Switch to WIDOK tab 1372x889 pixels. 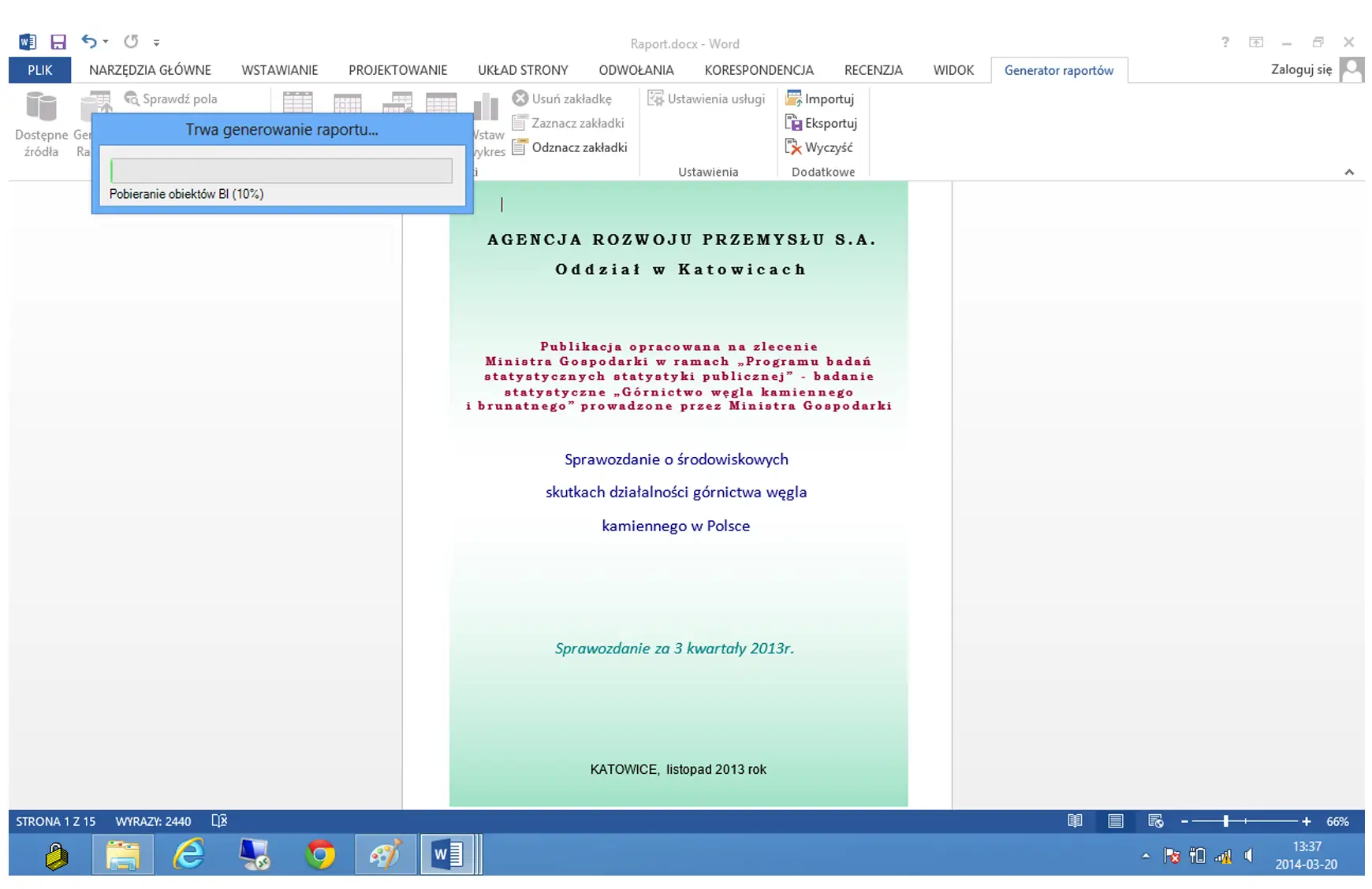point(954,70)
